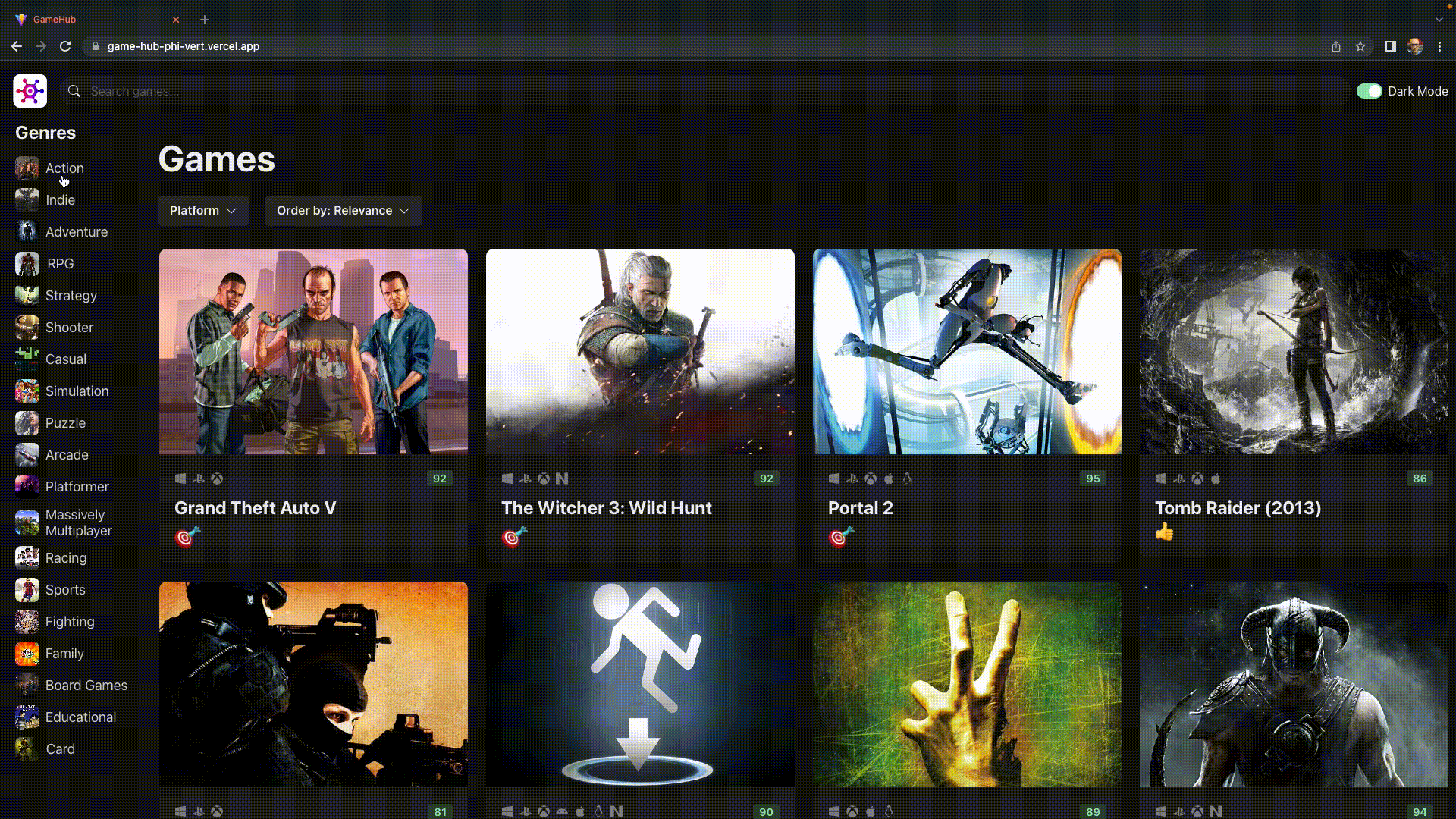1456x819 pixels.
Task: Click the Grand Theft Auto V title
Action: pyautogui.click(x=256, y=508)
